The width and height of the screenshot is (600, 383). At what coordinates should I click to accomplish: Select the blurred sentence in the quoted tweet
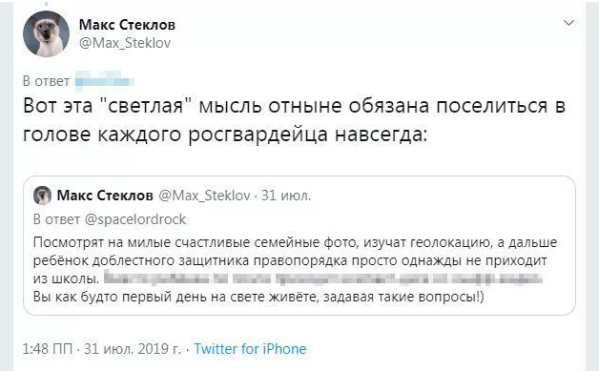(323, 278)
